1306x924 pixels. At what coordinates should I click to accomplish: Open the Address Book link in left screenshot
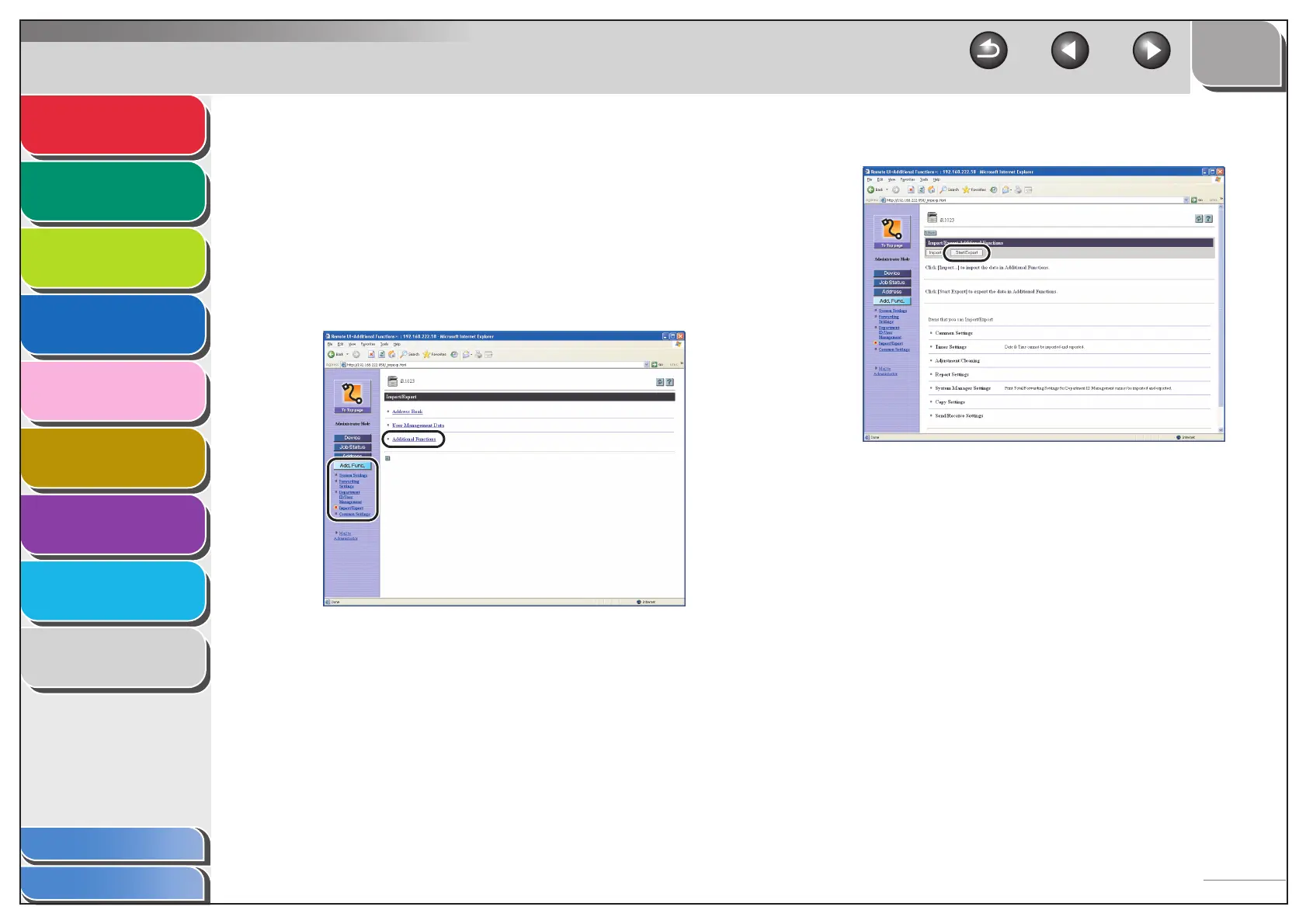point(407,412)
